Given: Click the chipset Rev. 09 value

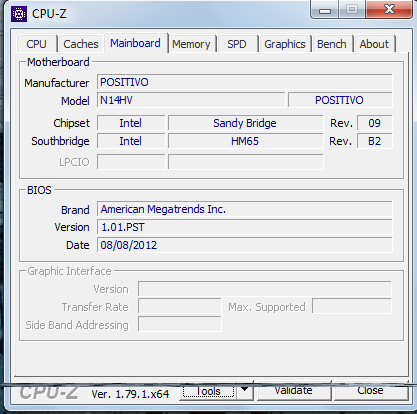Looking at the screenshot, I should (375, 123).
